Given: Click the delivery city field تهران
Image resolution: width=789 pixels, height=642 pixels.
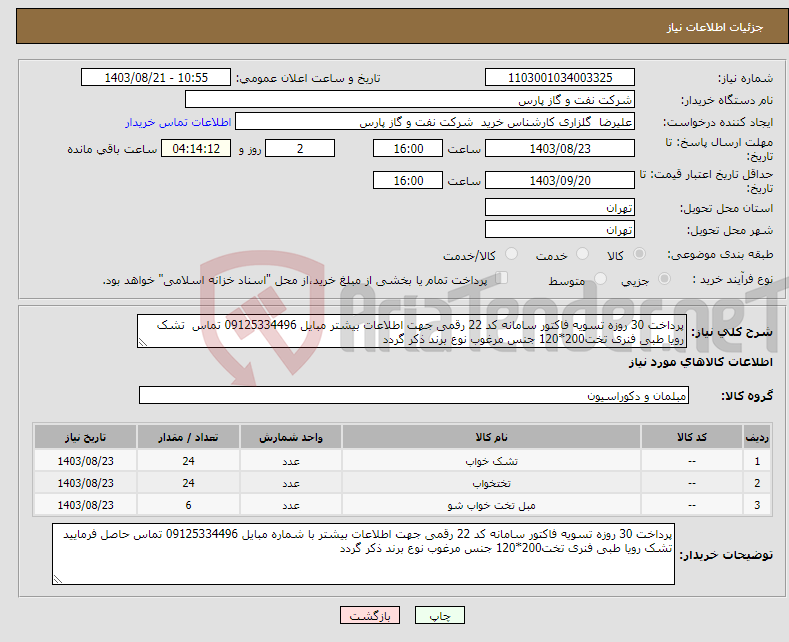Looking at the screenshot, I should tap(560, 229).
